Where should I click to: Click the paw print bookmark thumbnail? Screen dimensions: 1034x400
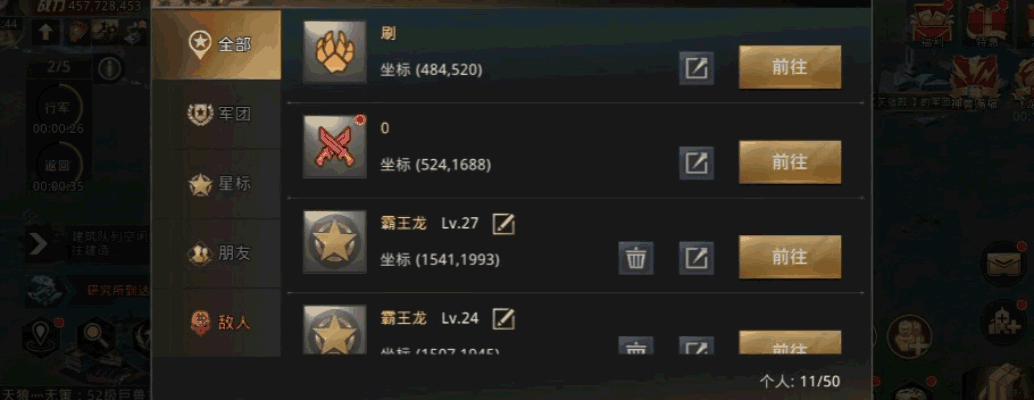point(334,52)
